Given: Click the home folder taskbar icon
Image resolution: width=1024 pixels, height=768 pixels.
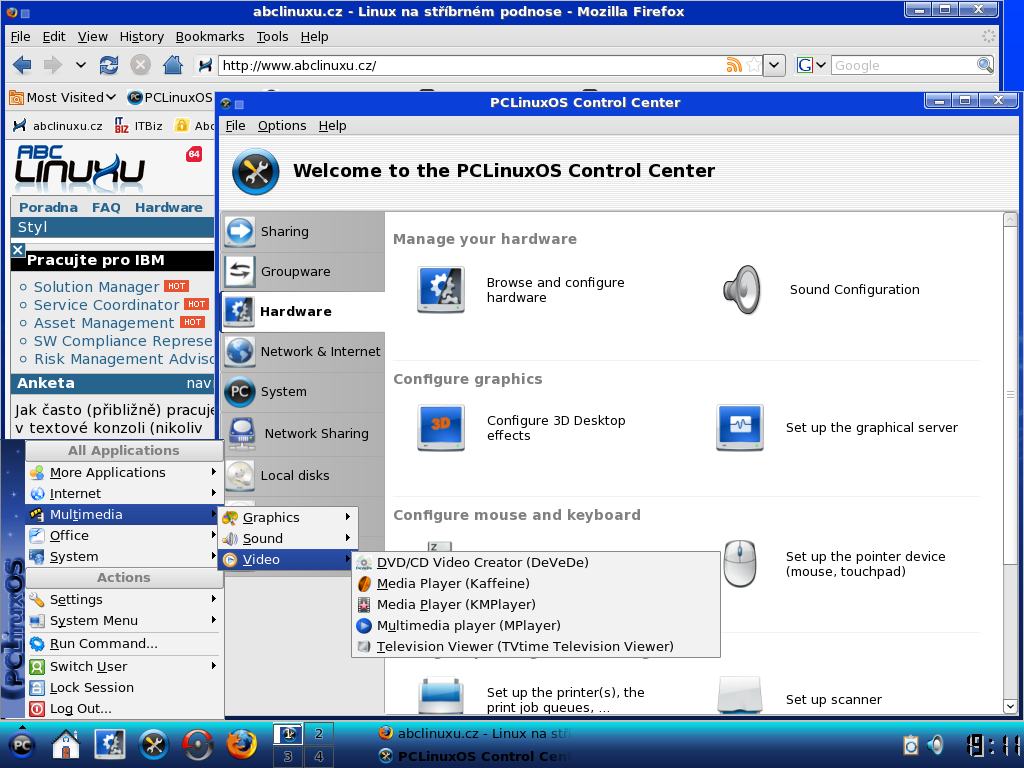Looking at the screenshot, I should [66, 744].
